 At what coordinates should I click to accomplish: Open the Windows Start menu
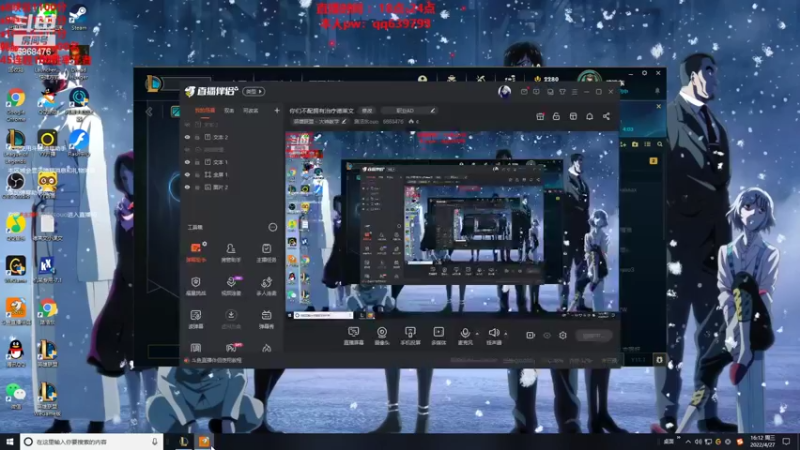10,441
